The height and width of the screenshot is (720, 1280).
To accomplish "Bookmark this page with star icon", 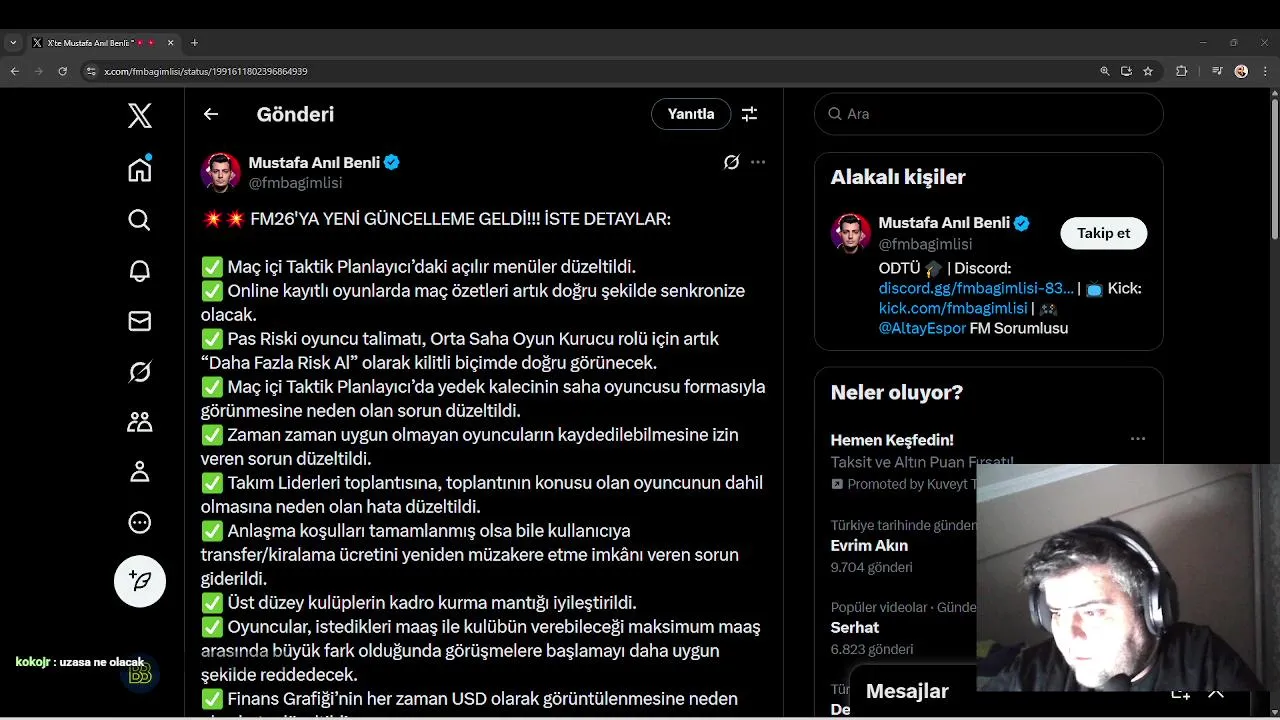I will 1148,71.
